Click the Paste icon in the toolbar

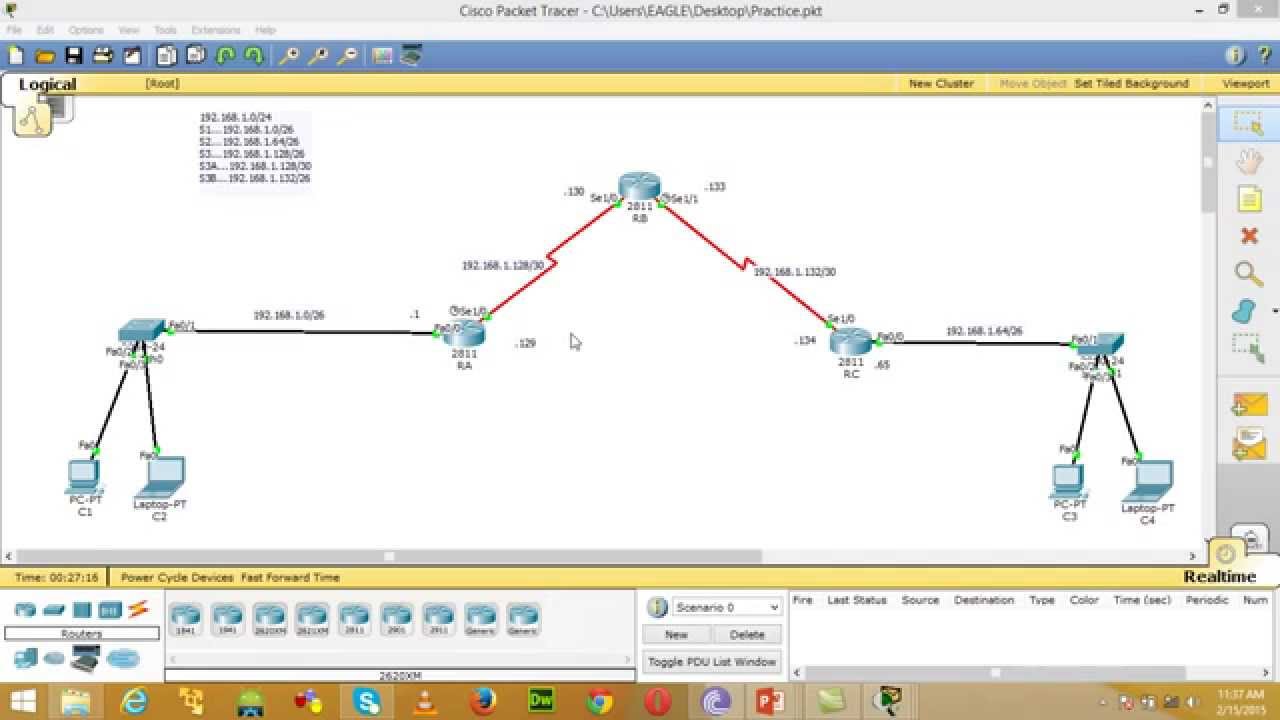point(196,56)
